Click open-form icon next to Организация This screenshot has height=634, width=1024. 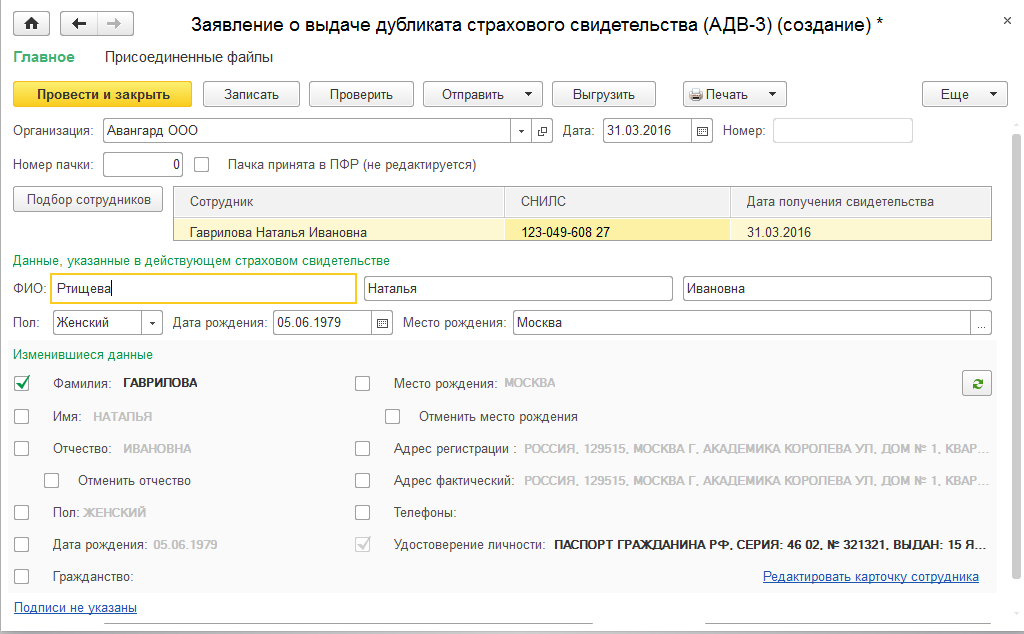tap(543, 131)
